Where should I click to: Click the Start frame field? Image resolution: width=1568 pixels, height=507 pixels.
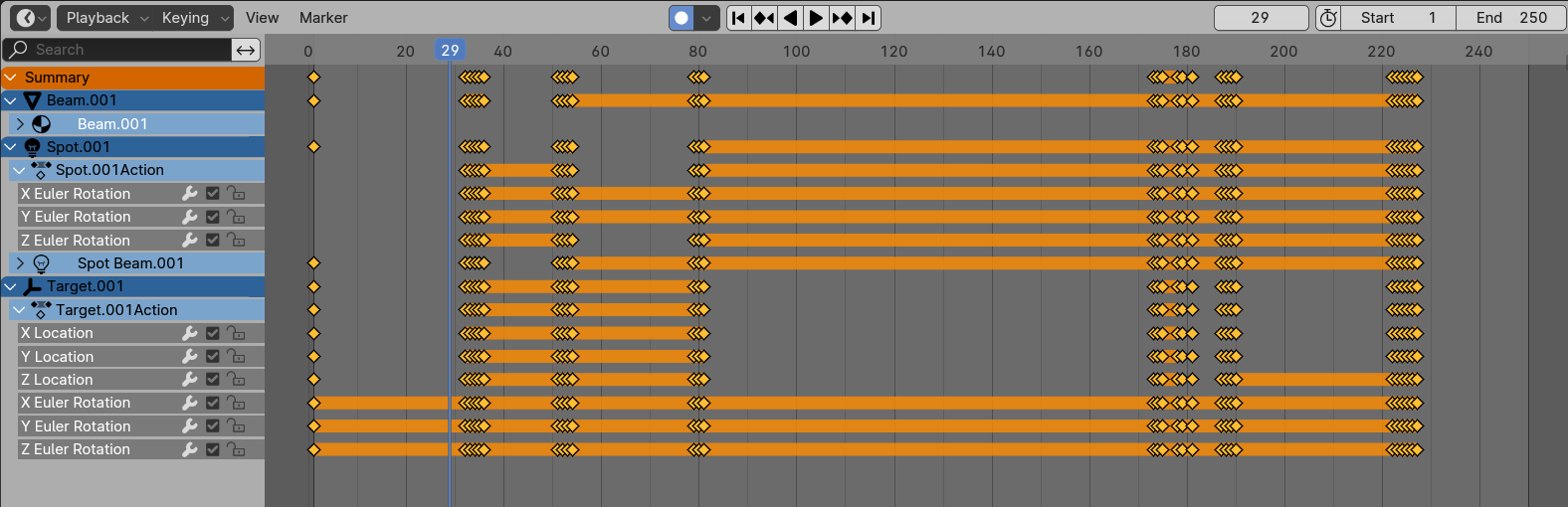coord(1398,18)
